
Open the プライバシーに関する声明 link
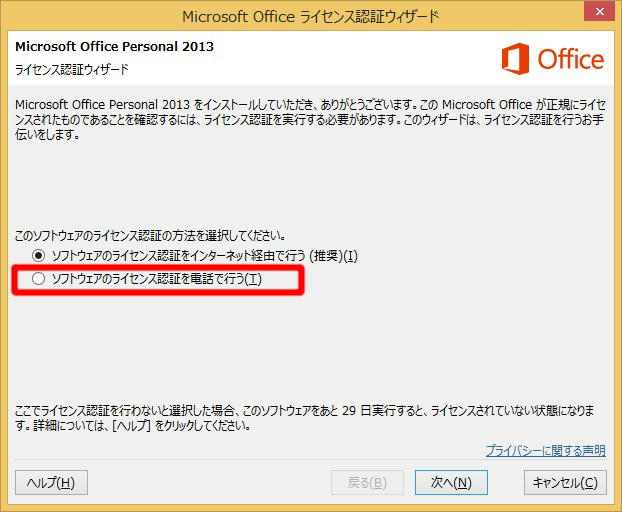pyautogui.click(x=546, y=451)
